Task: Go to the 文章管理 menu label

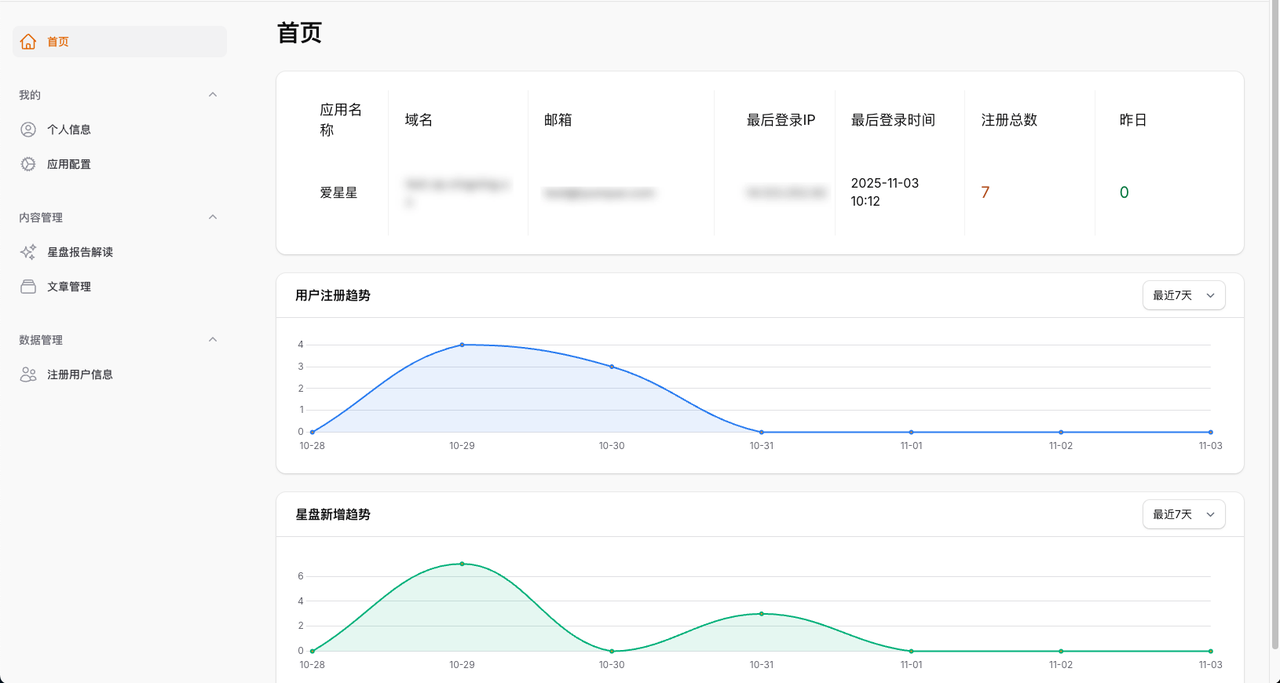Action: [x=69, y=287]
